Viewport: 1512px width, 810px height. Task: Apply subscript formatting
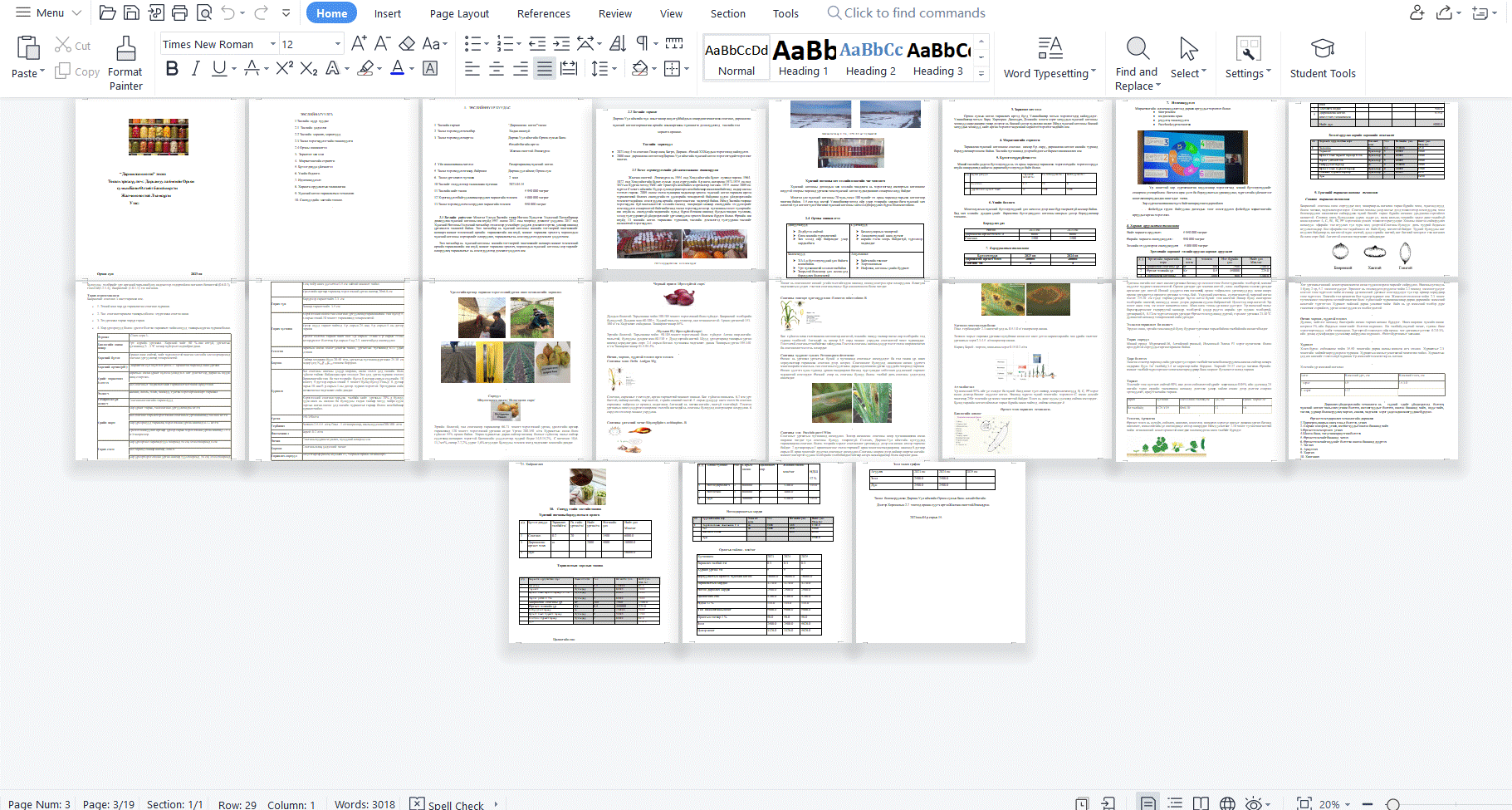(309, 68)
